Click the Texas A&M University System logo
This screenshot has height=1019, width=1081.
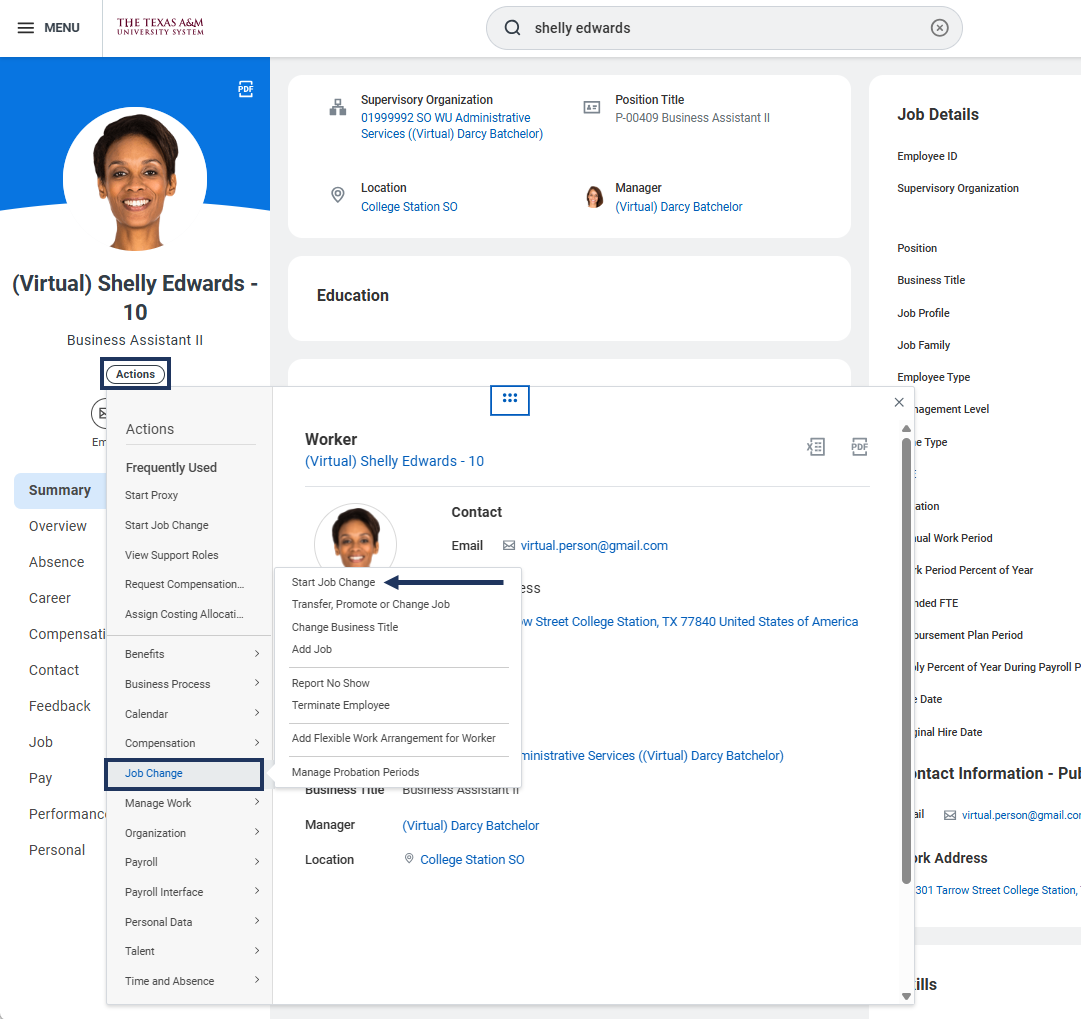(160, 27)
